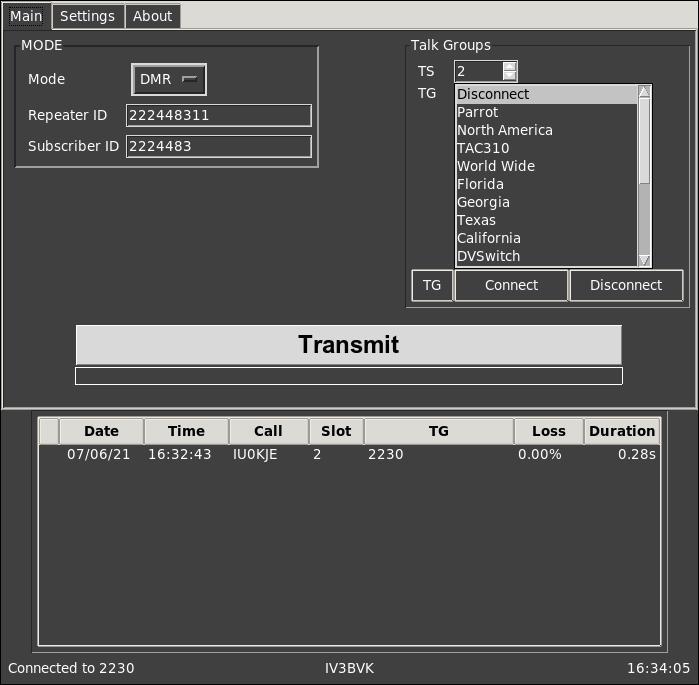The width and height of the screenshot is (699, 685).
Task: Click the Repeater ID input field
Action: 219,115
